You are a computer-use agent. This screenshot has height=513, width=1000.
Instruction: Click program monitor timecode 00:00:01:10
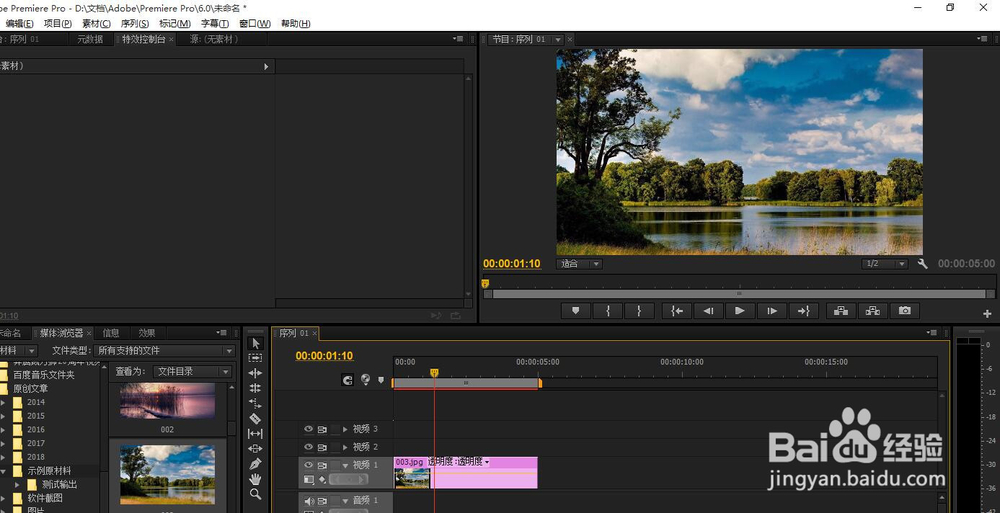(x=511, y=264)
